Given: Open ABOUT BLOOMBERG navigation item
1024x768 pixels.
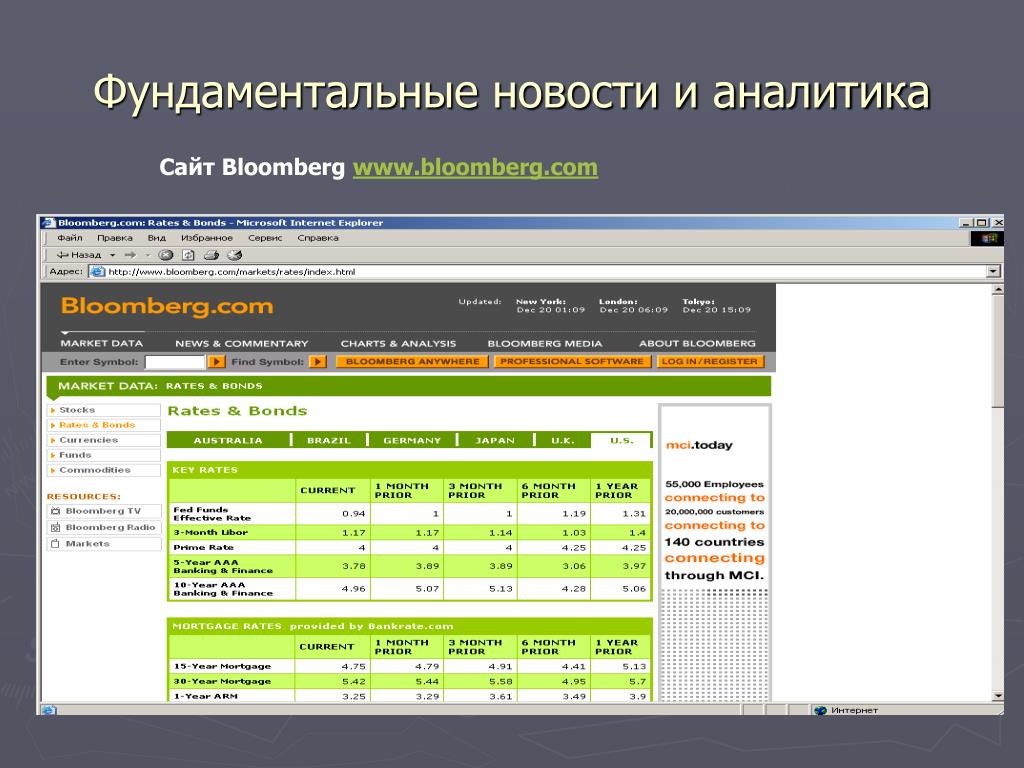Looking at the screenshot, I should pos(697,344).
